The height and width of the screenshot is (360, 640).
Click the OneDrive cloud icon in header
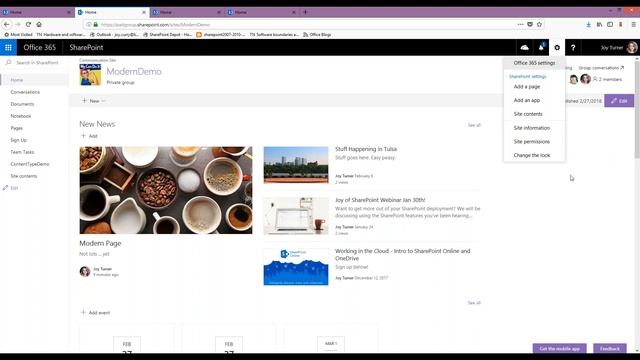point(524,47)
